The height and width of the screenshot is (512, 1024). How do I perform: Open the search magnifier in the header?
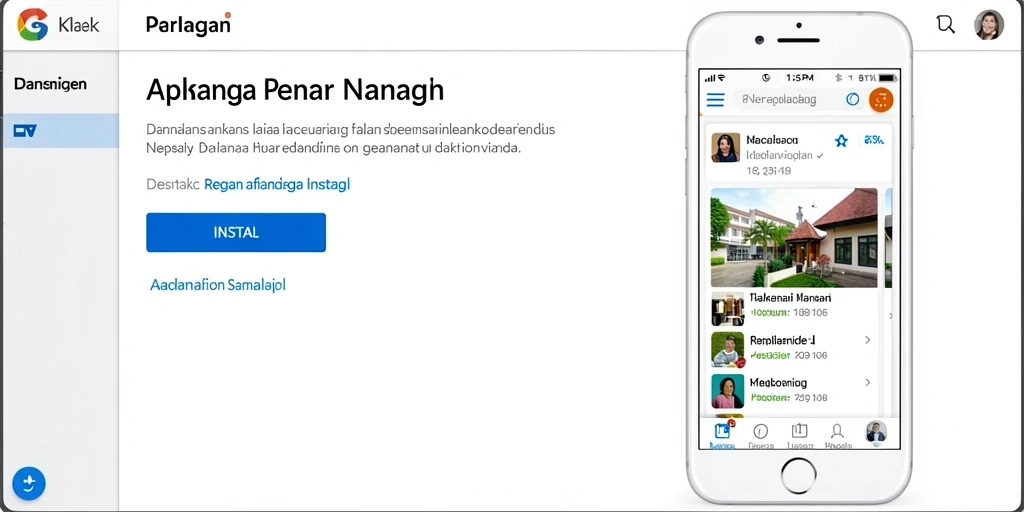(945, 24)
